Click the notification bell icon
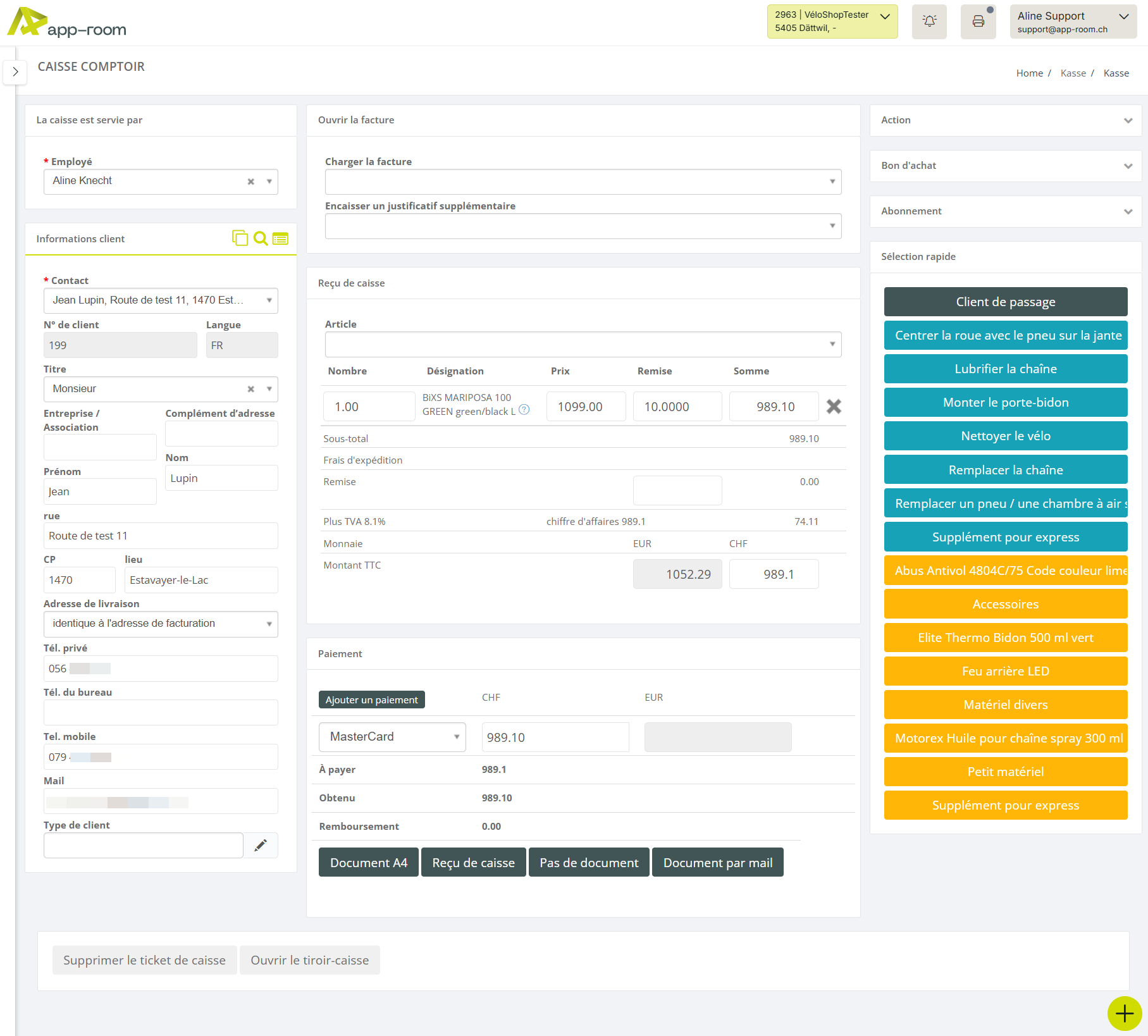The height and width of the screenshot is (1036, 1148). 929,22
